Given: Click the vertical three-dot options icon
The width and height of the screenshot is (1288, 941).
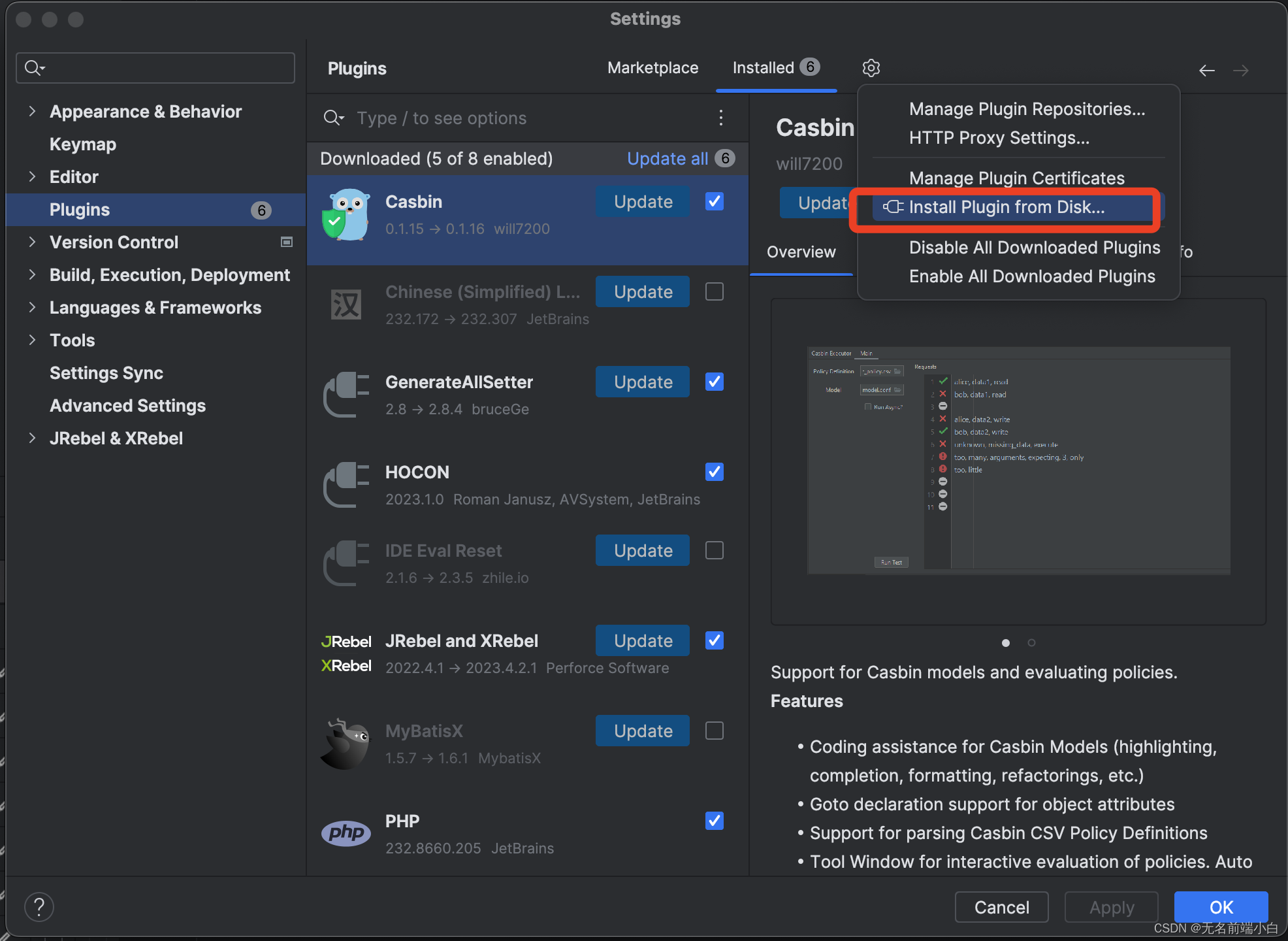Looking at the screenshot, I should [x=720, y=118].
